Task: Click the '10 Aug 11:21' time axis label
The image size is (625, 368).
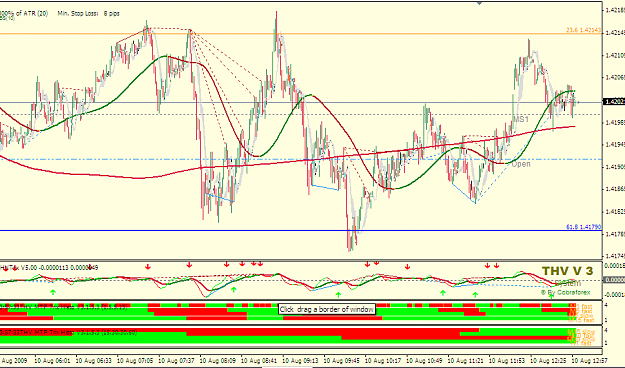Action: click(x=467, y=361)
